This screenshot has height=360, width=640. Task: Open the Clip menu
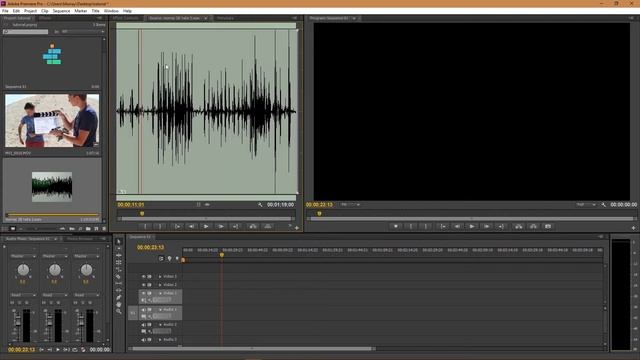(x=44, y=11)
